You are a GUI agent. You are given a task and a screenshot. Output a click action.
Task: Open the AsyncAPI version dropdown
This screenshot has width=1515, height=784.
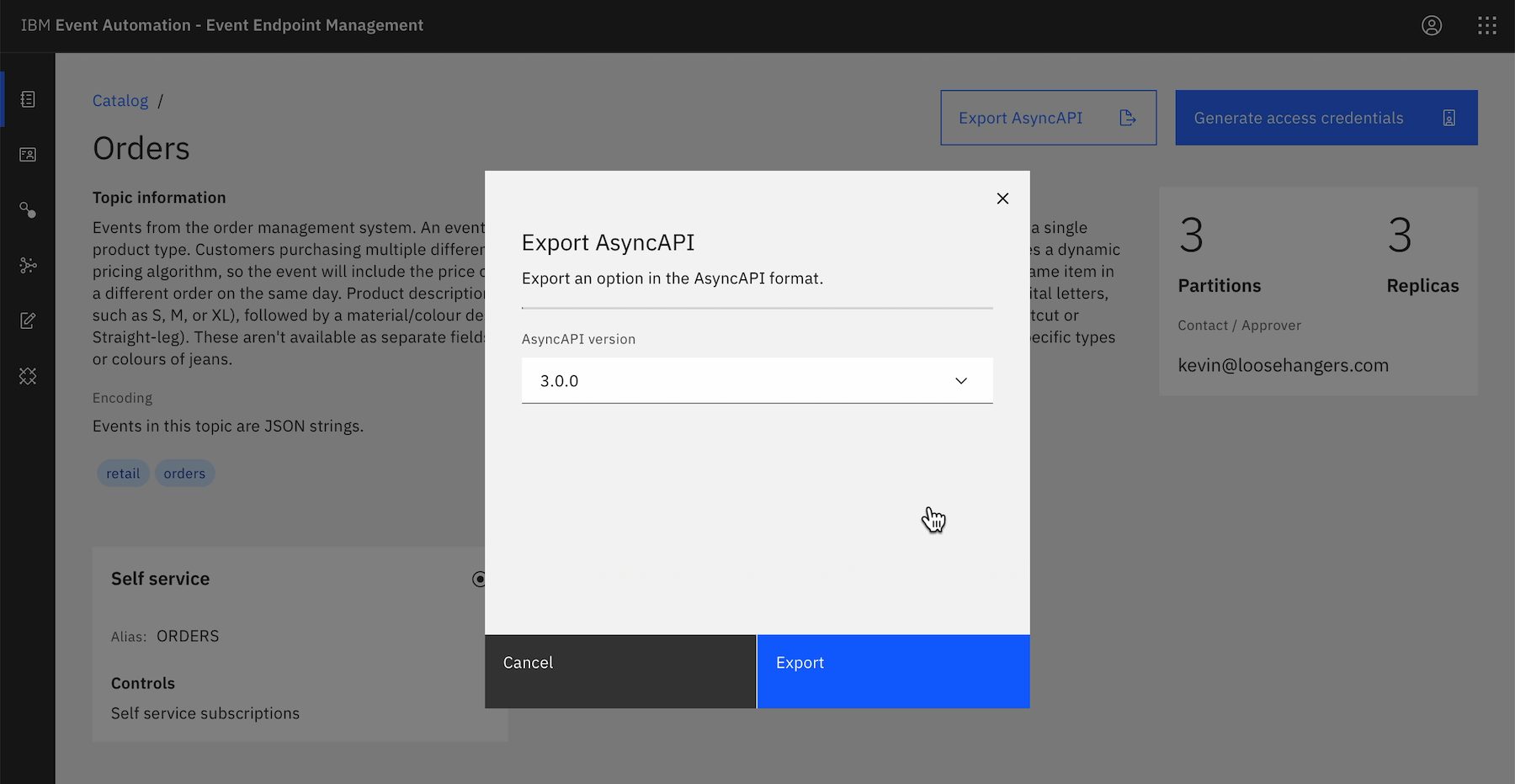(741, 381)
